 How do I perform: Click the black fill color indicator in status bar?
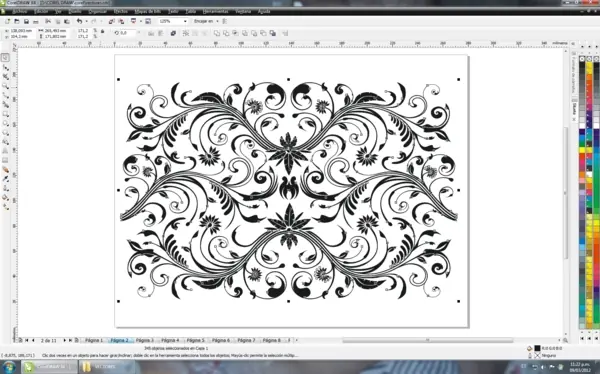[537, 348]
